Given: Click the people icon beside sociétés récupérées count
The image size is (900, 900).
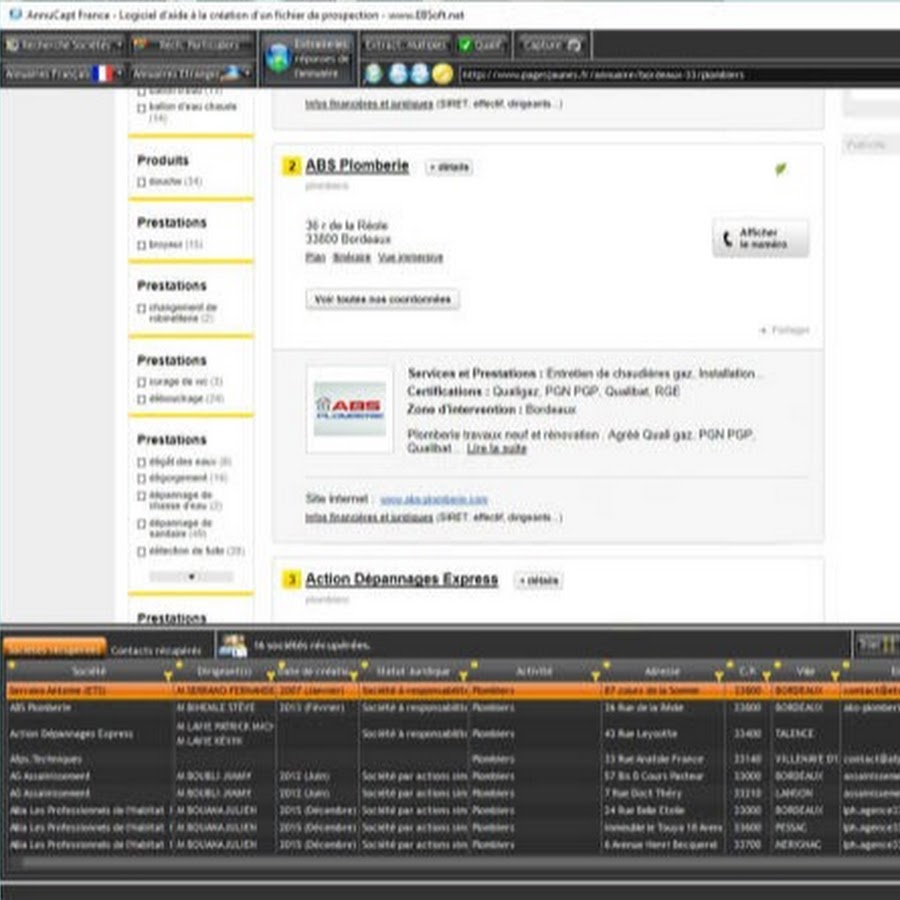Looking at the screenshot, I should coord(232,646).
